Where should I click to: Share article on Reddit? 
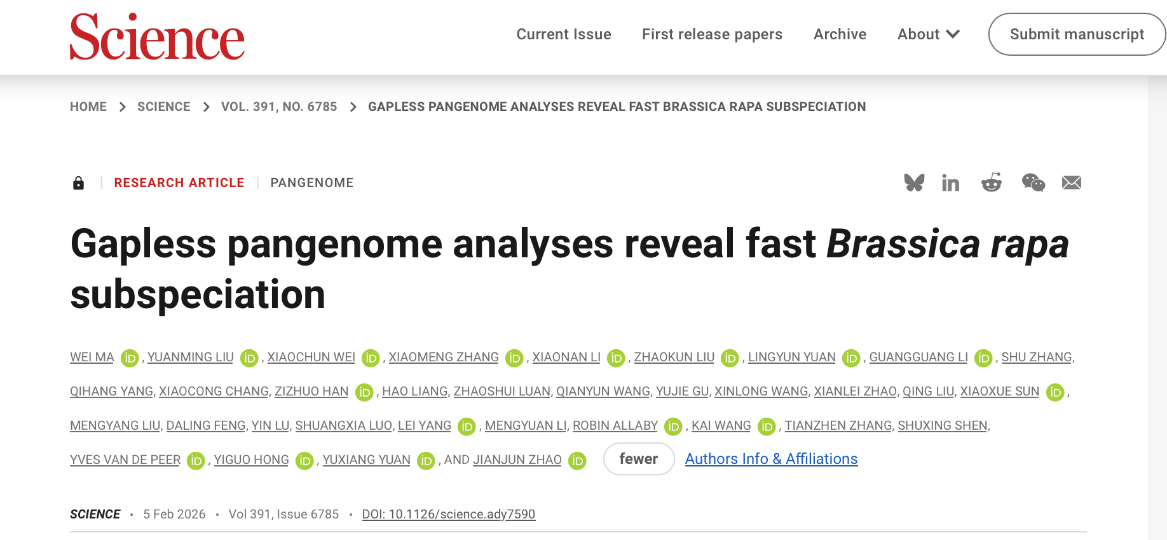991,182
